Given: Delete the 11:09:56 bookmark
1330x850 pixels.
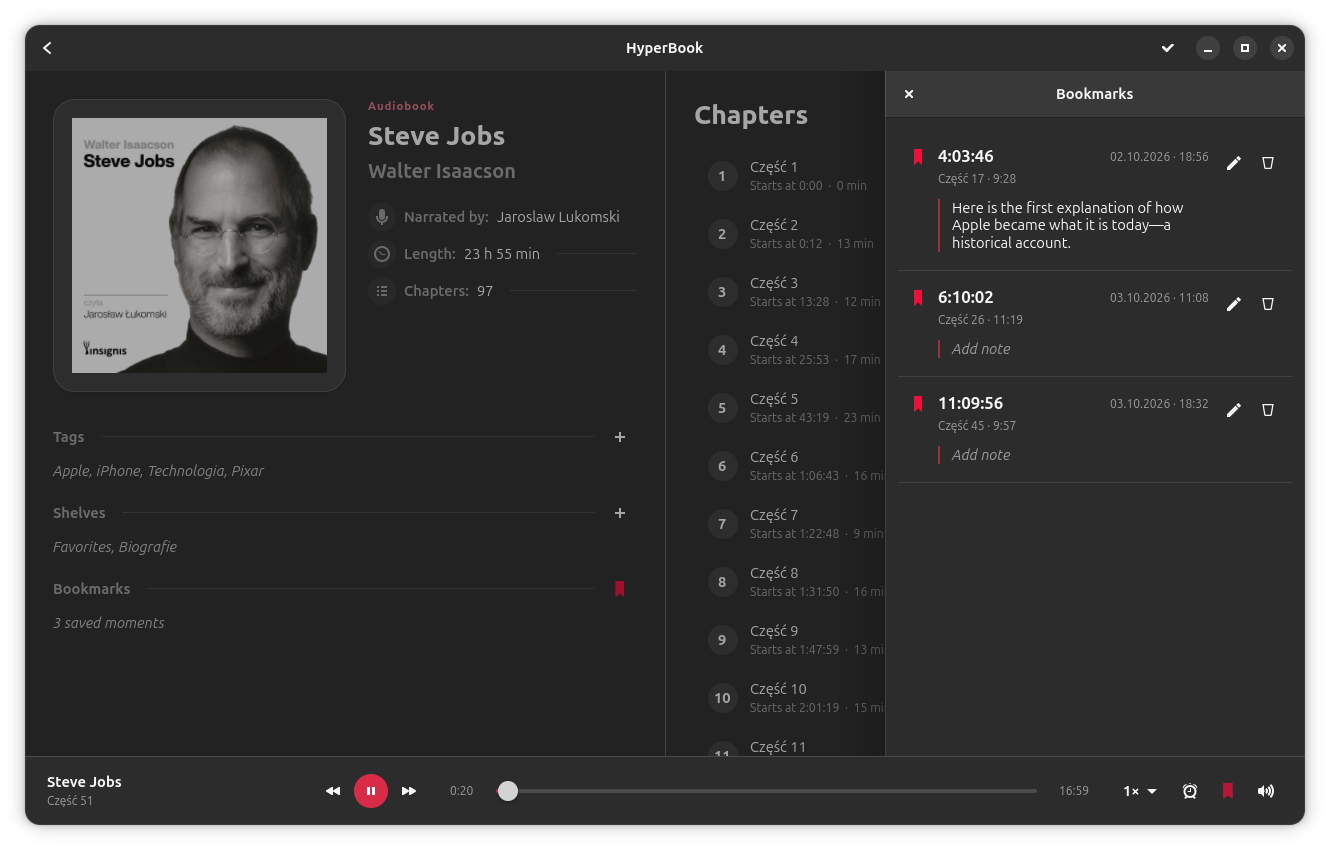Looking at the screenshot, I should pyautogui.click(x=1268, y=409).
